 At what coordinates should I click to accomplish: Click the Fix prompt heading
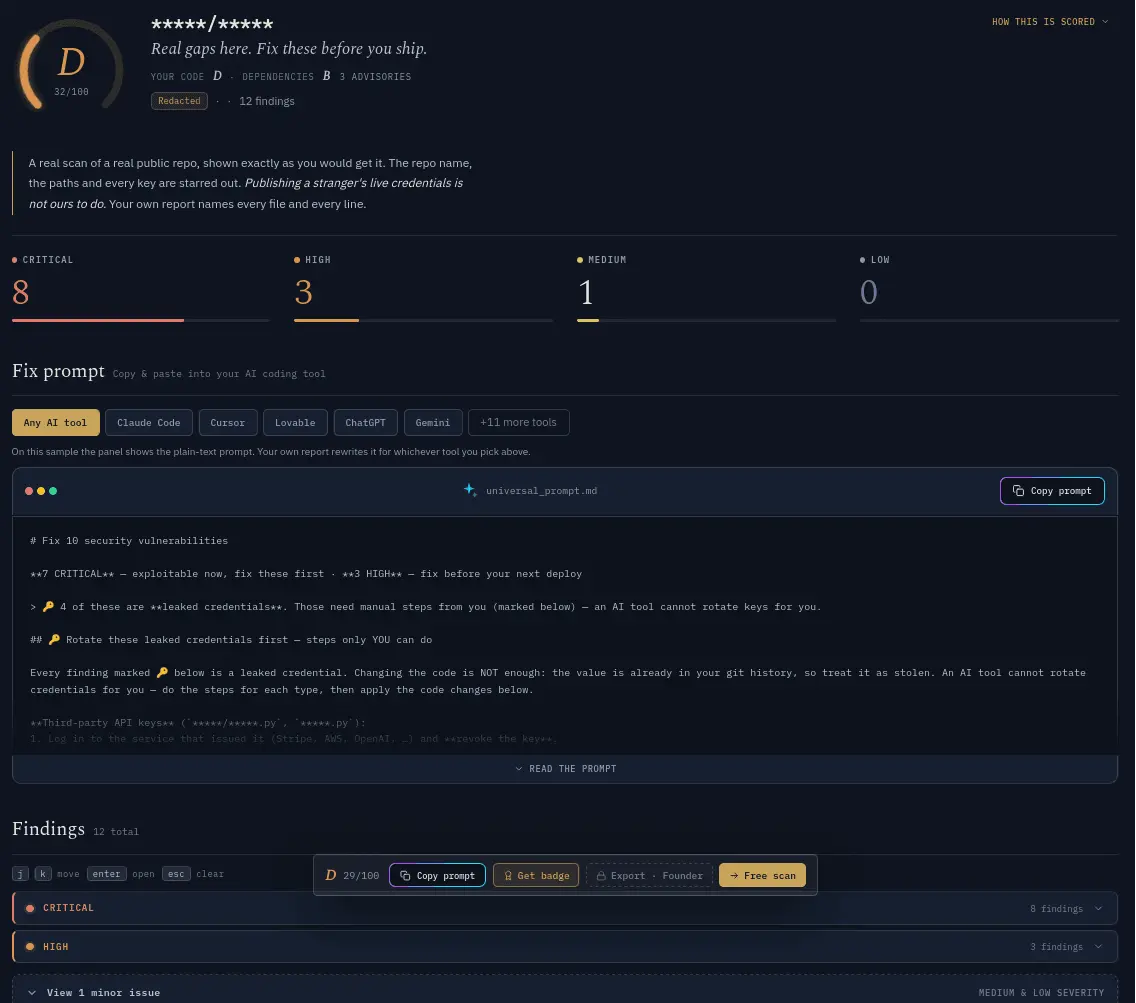(x=58, y=371)
